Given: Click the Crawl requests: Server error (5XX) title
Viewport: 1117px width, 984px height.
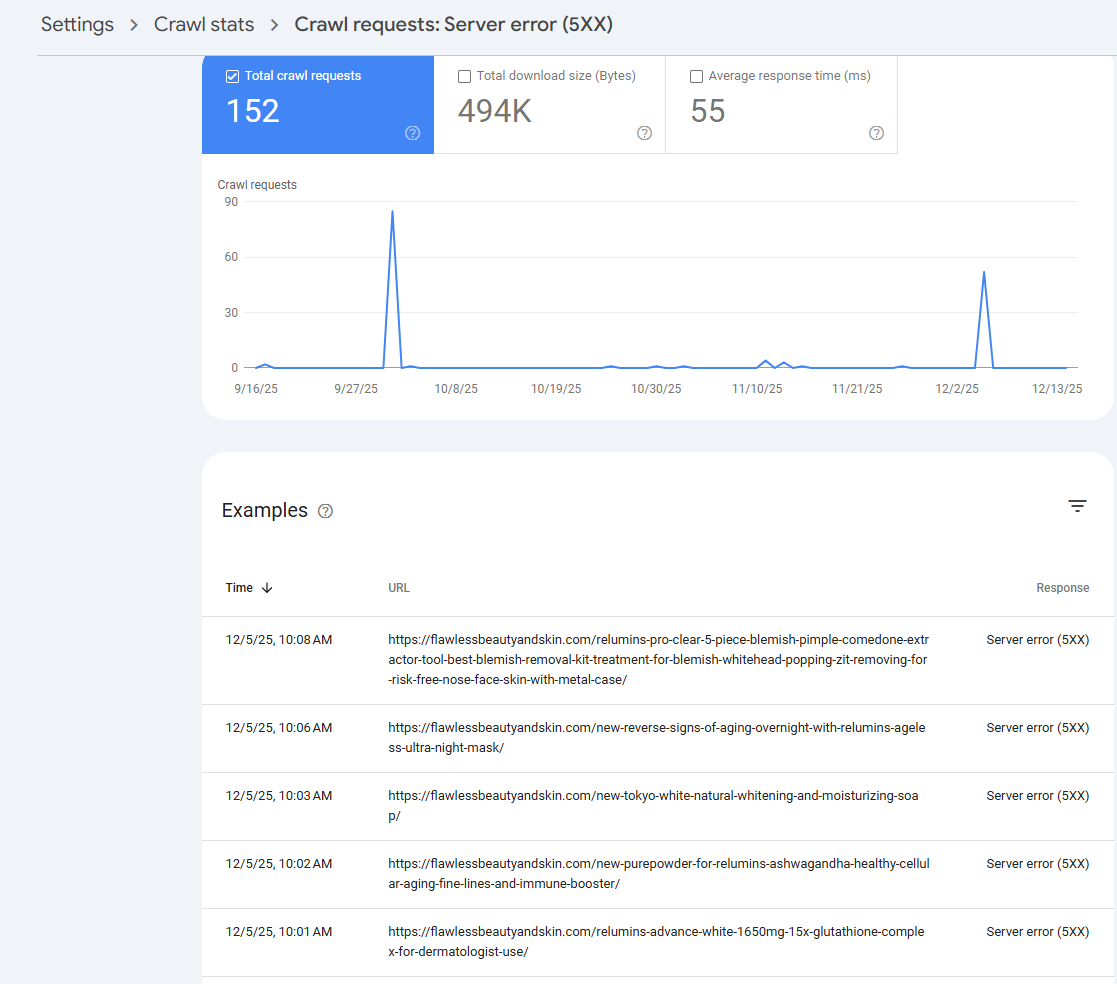Looking at the screenshot, I should coord(454,24).
